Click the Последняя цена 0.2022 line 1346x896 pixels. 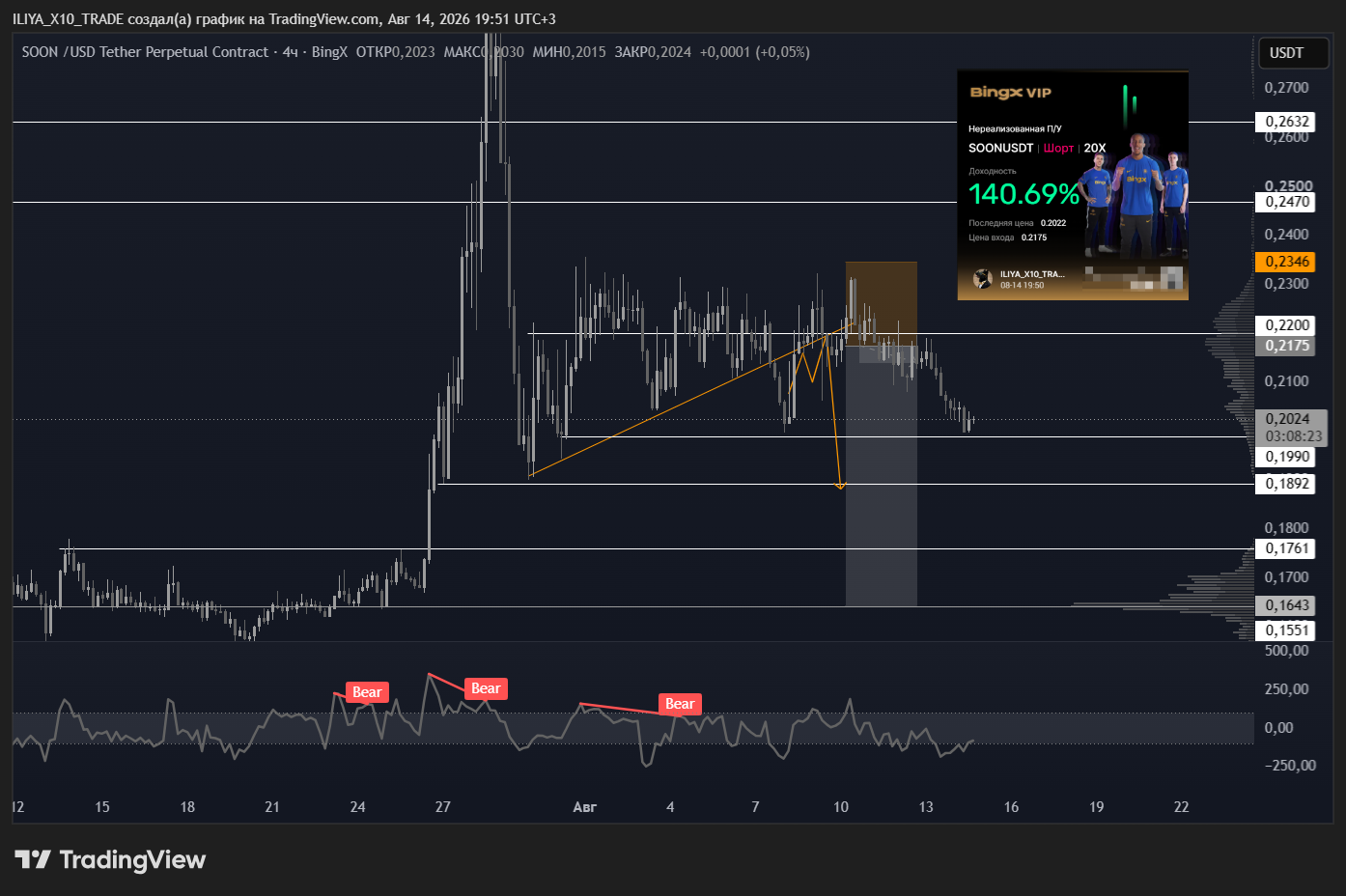coord(1017,223)
